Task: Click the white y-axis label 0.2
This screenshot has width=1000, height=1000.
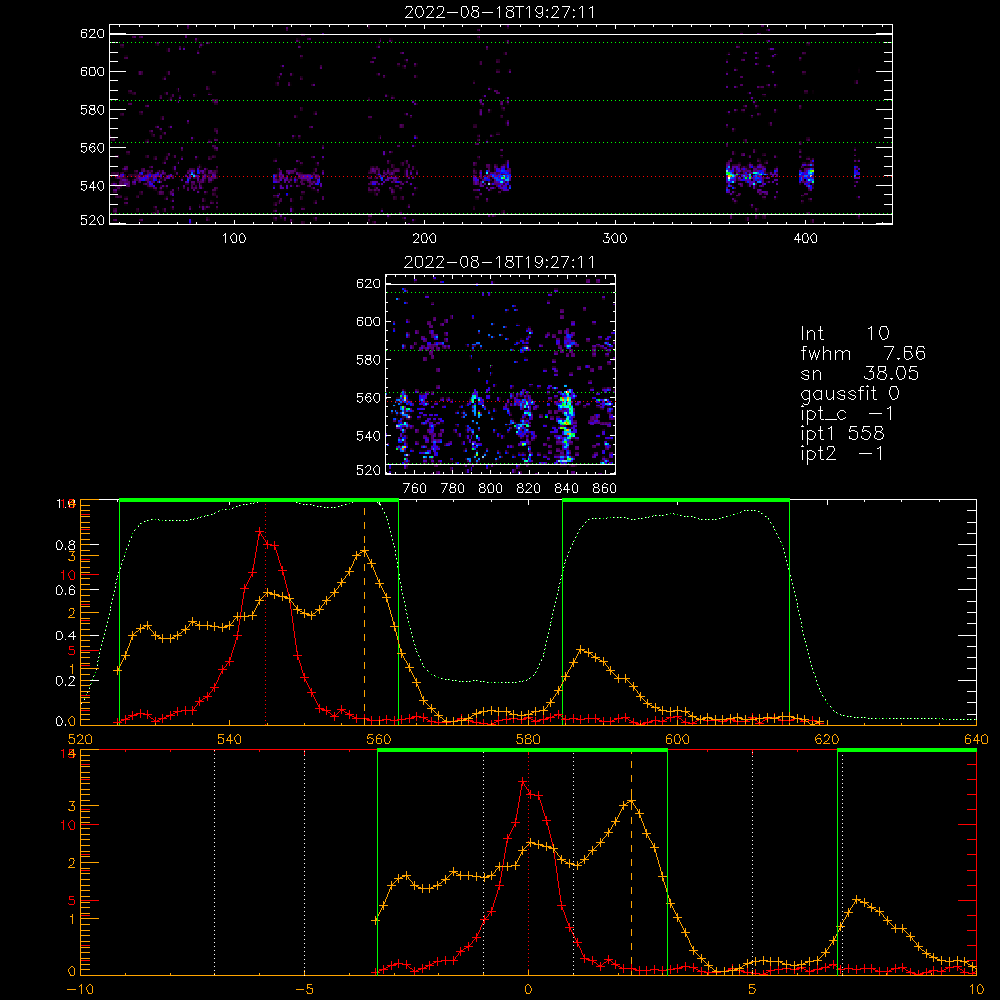Action: pos(66,681)
